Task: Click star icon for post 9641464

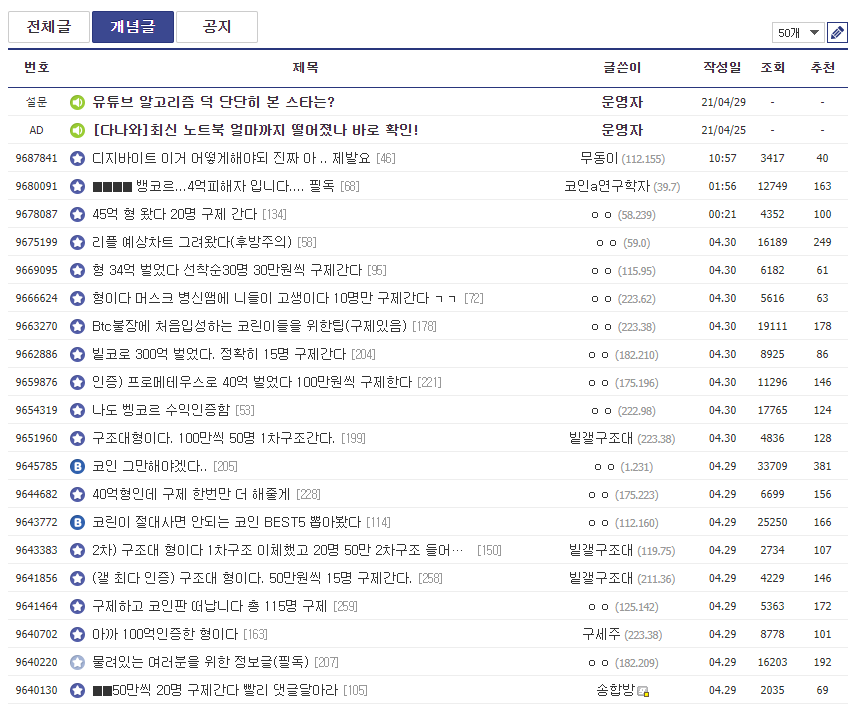Action: click(77, 607)
